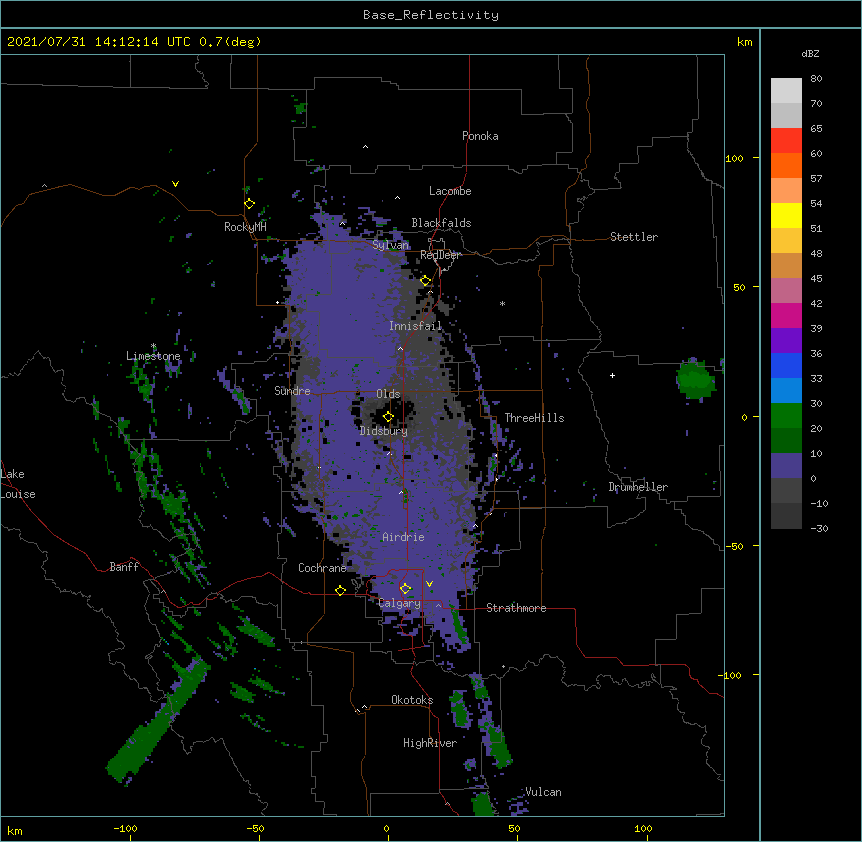Pick the magenta 39-42 dBZ legend swatch
The width and height of the screenshot is (862, 842).
coord(786,315)
